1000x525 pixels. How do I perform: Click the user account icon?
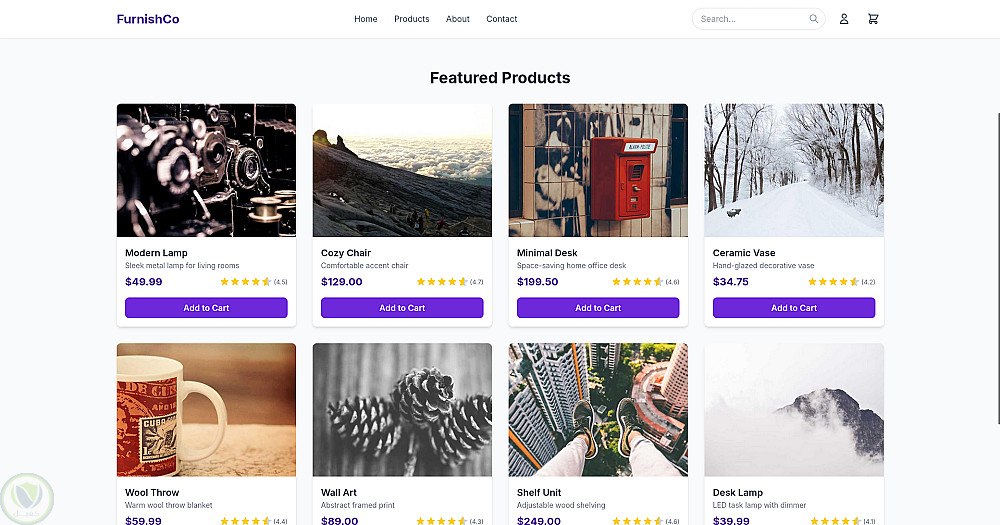(844, 19)
